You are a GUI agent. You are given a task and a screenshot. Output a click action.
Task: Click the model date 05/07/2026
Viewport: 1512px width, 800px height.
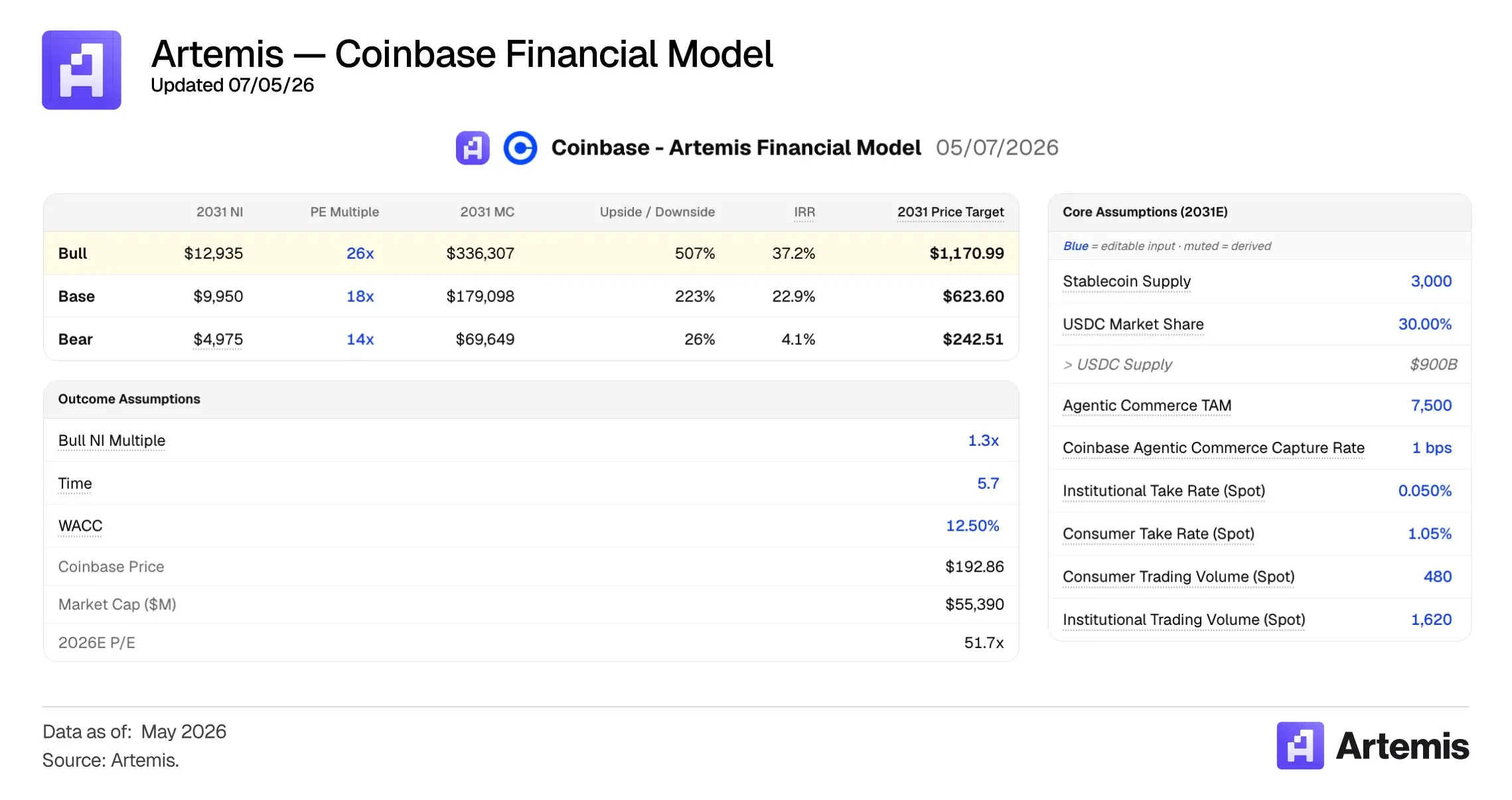[997, 147]
